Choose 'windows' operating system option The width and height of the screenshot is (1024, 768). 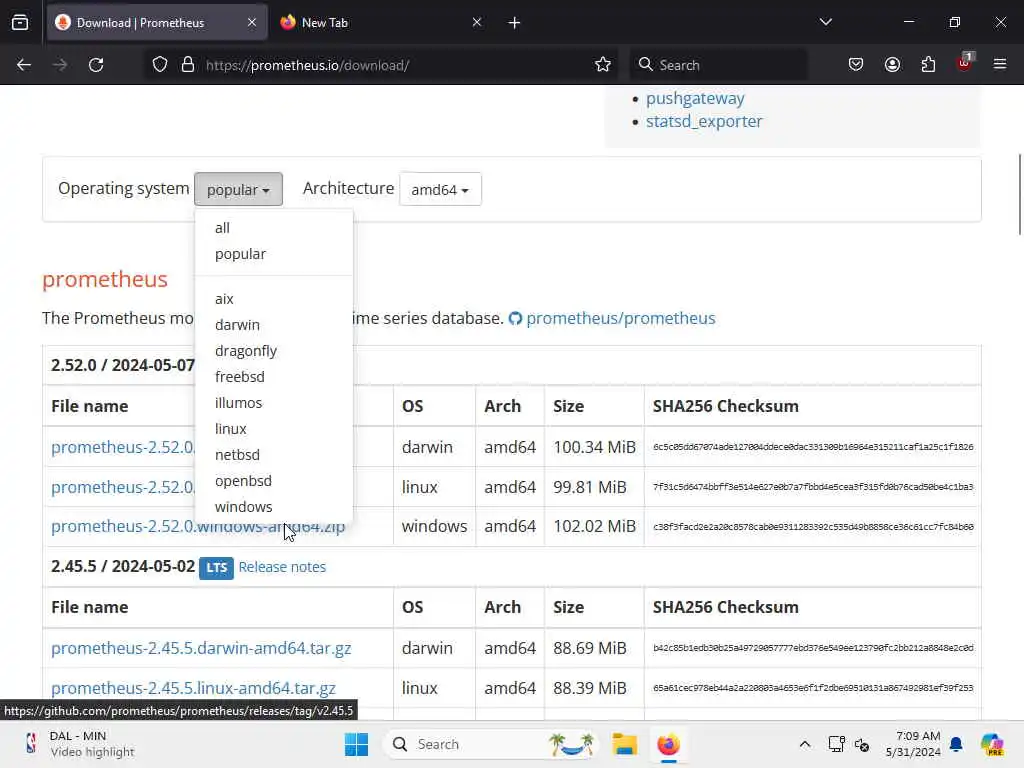coord(274,507)
